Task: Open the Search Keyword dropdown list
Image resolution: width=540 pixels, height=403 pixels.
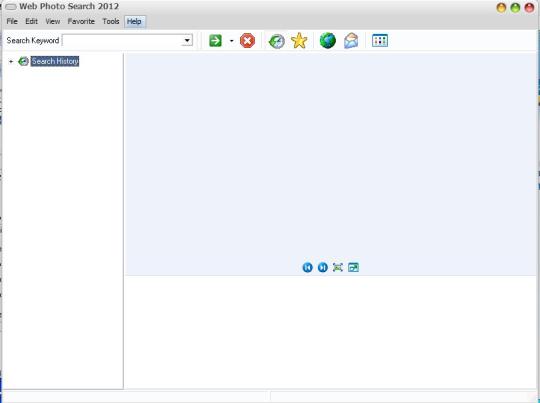Action: (x=187, y=40)
